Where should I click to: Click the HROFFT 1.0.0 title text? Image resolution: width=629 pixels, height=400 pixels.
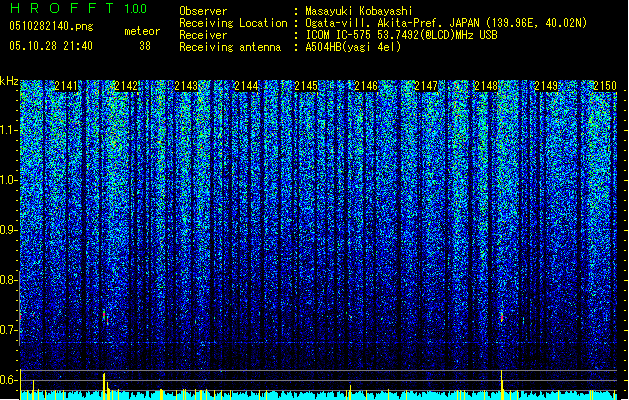pyautogui.click(x=79, y=8)
